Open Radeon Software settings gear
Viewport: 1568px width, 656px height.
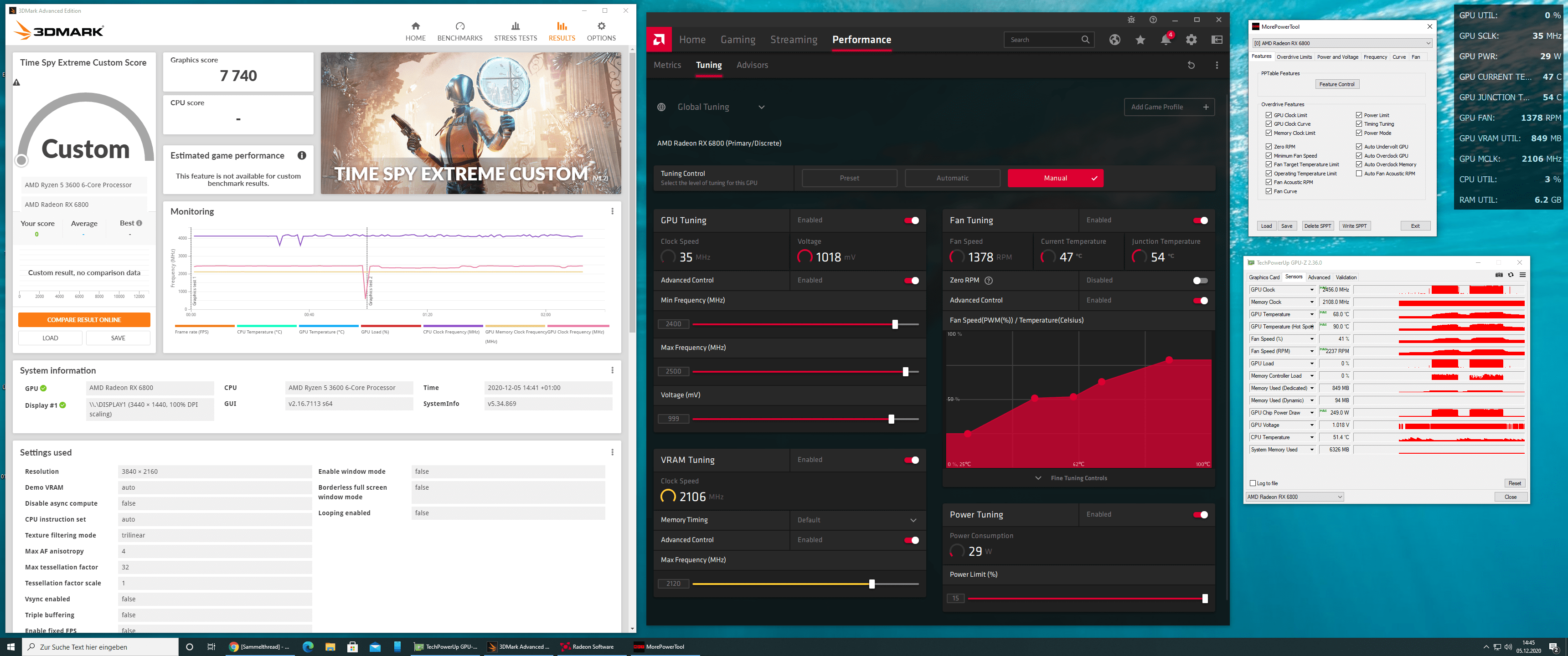[1191, 40]
